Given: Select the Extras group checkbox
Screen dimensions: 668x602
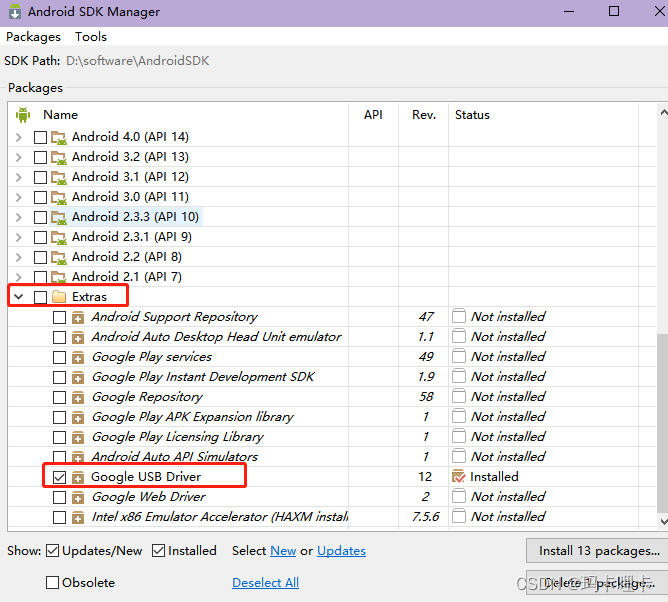Looking at the screenshot, I should (x=40, y=297).
